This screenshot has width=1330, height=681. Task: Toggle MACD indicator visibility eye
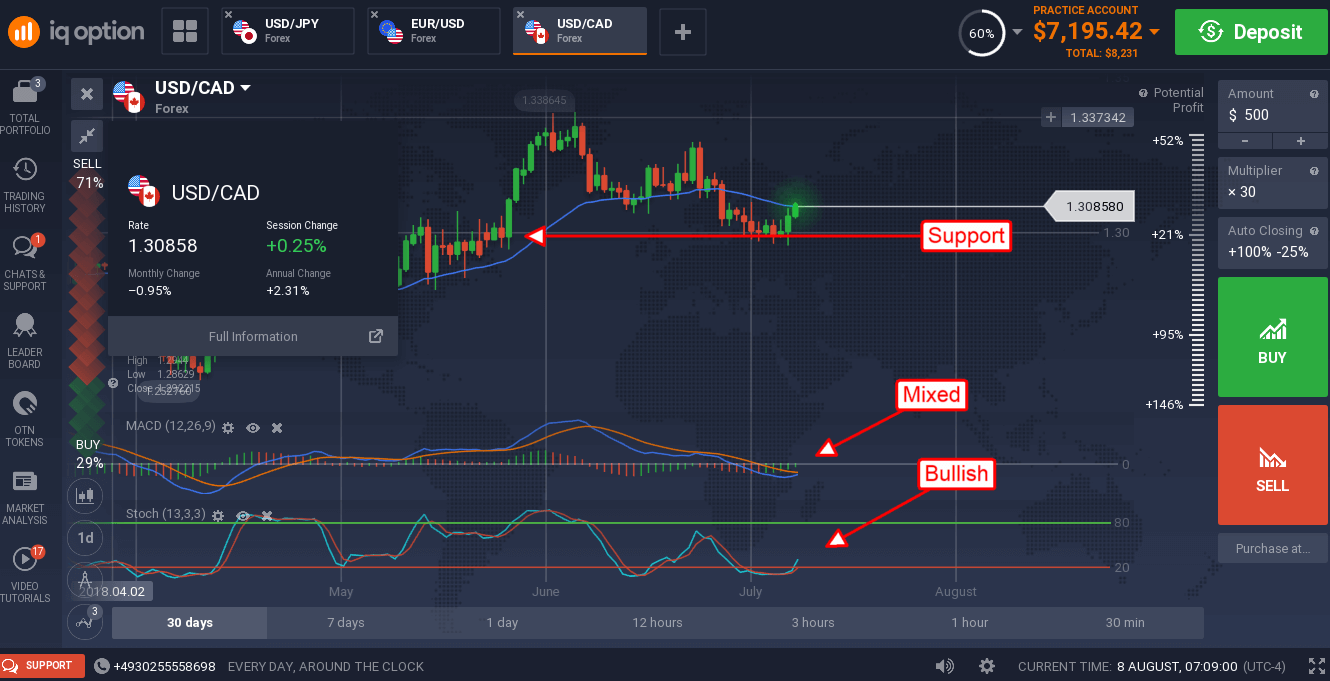tap(253, 427)
